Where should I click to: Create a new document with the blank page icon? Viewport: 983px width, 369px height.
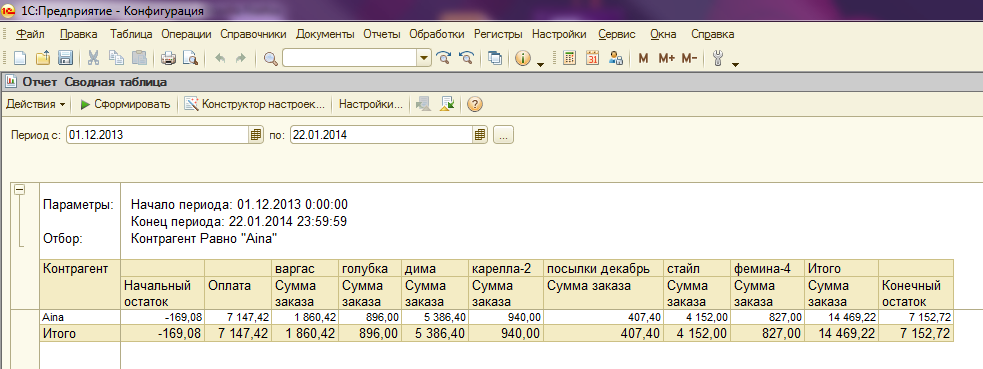click(x=20, y=58)
